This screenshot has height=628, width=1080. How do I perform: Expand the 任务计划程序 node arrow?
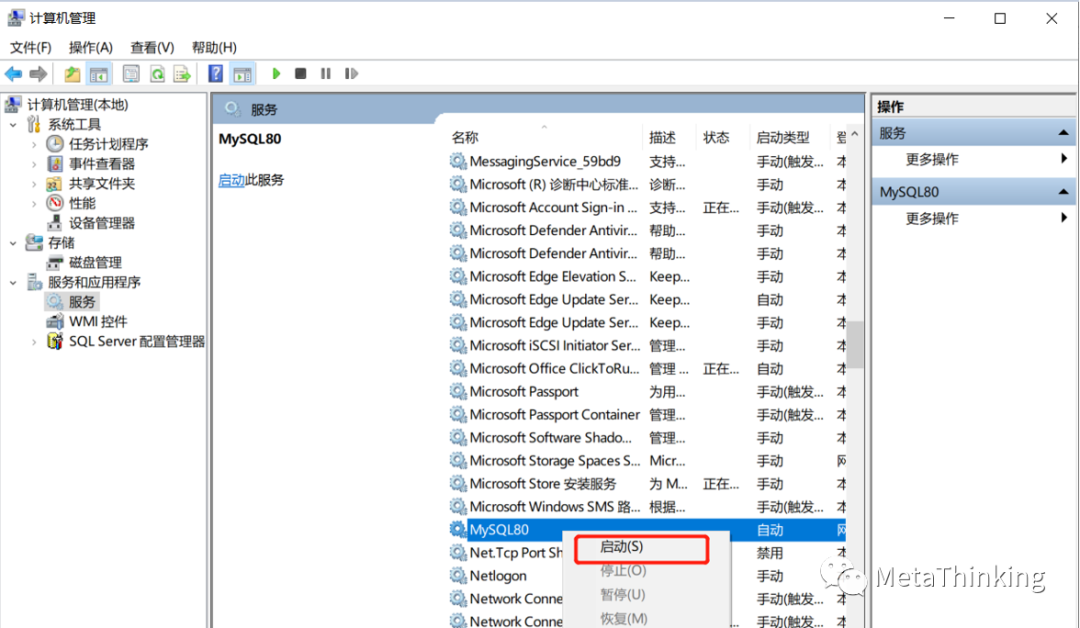34,145
